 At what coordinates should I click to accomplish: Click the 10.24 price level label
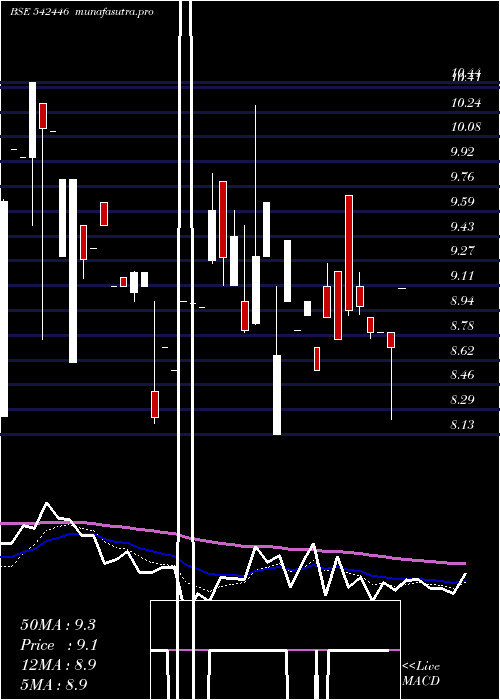coord(466,103)
